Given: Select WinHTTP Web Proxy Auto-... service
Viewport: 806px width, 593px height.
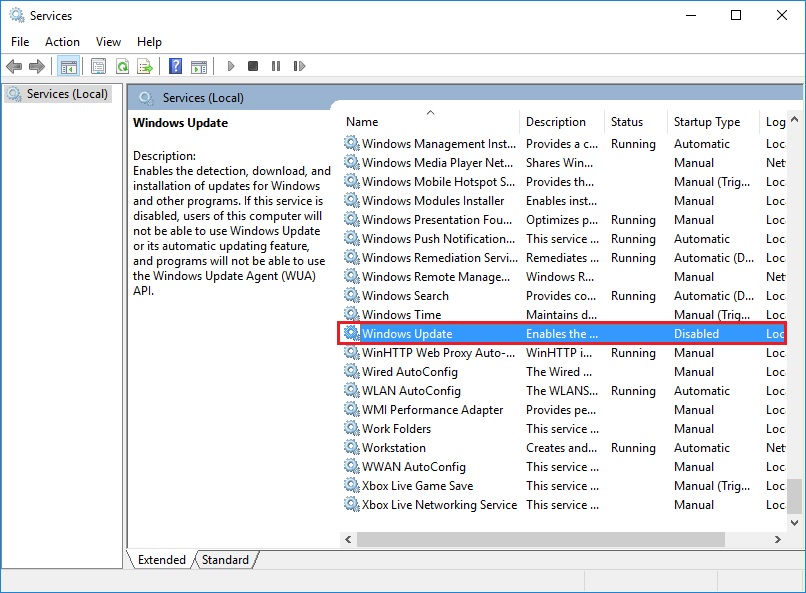Looking at the screenshot, I should 563,353.
